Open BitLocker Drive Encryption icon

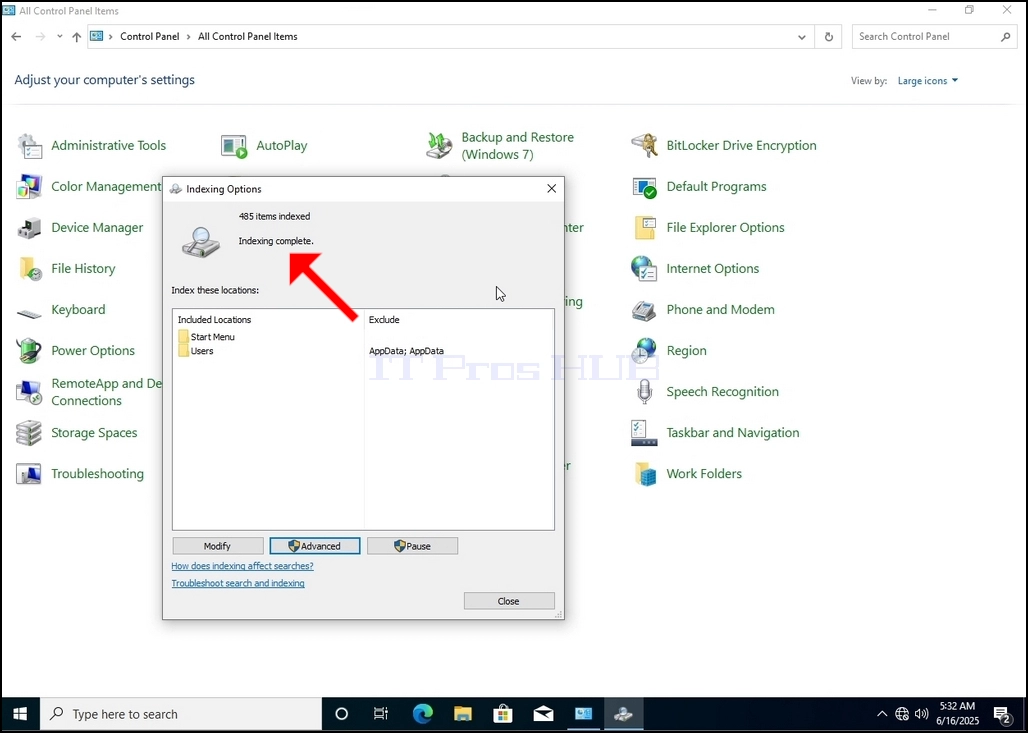click(644, 146)
